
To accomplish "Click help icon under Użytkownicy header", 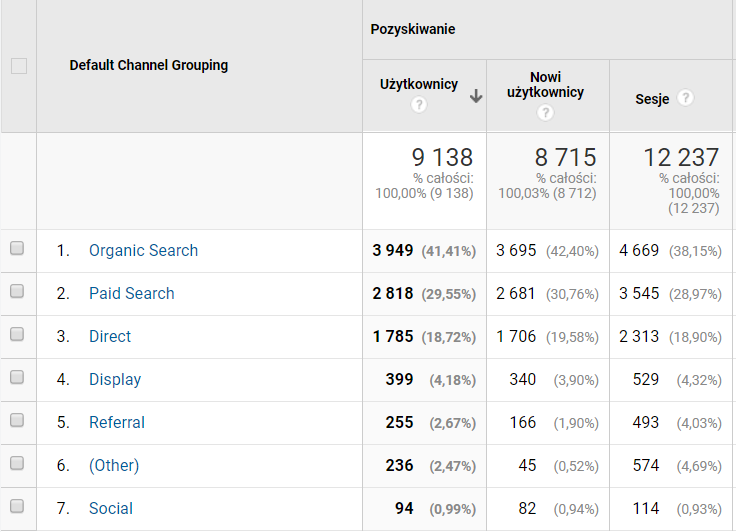I will click(x=419, y=106).
